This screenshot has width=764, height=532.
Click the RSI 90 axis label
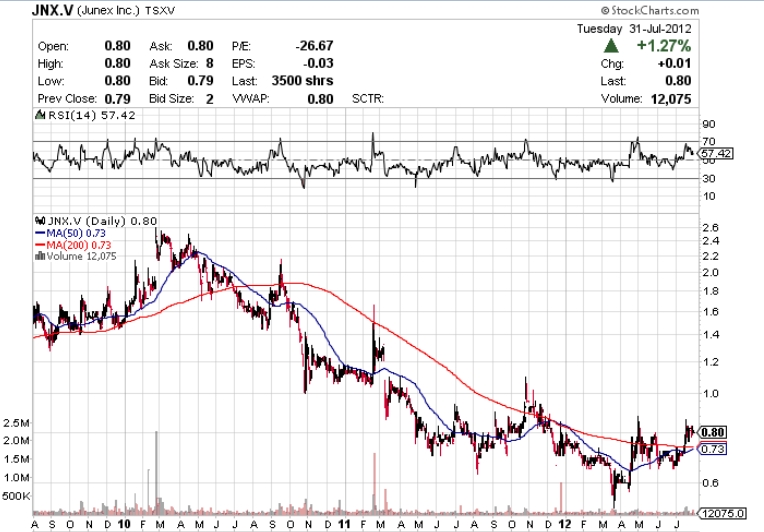tap(709, 124)
